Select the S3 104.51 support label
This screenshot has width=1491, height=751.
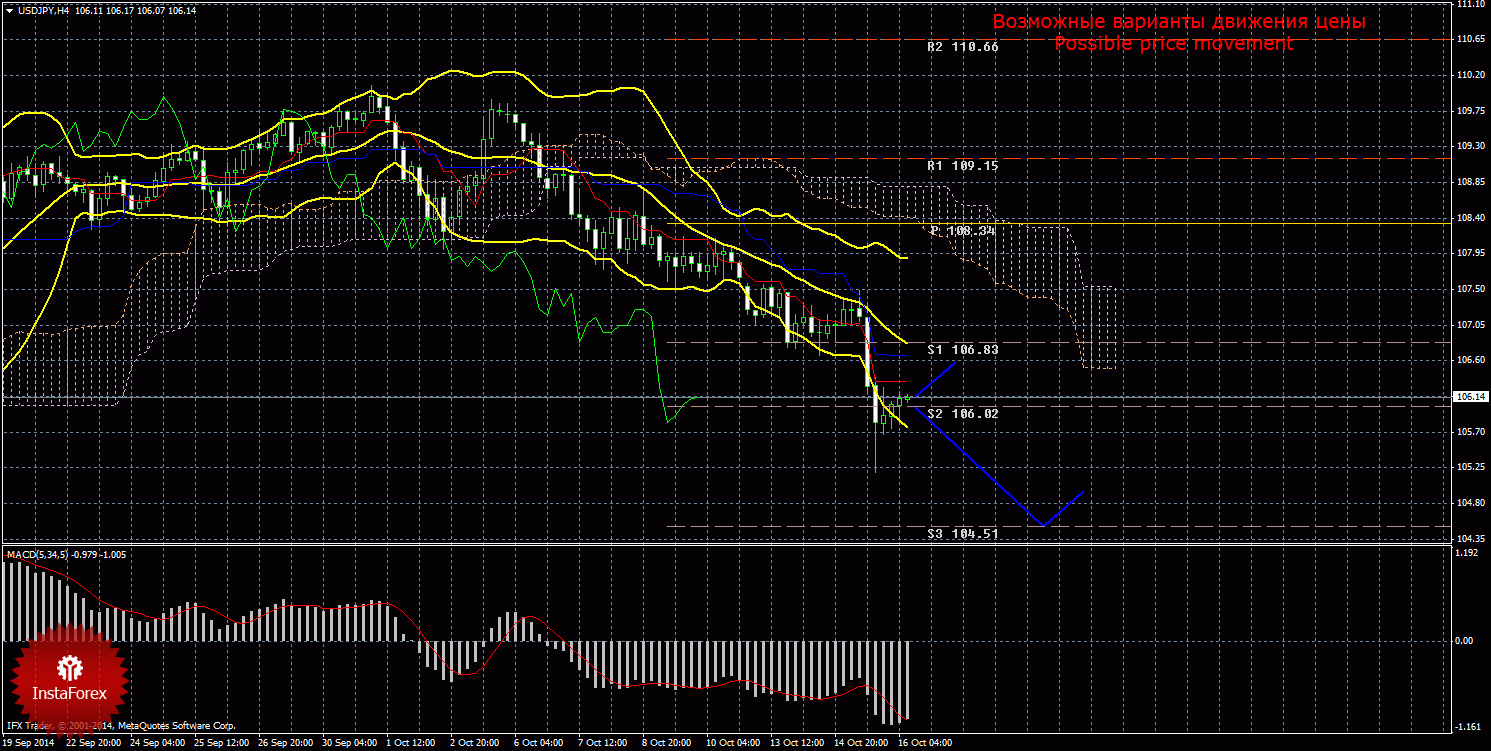click(x=962, y=534)
